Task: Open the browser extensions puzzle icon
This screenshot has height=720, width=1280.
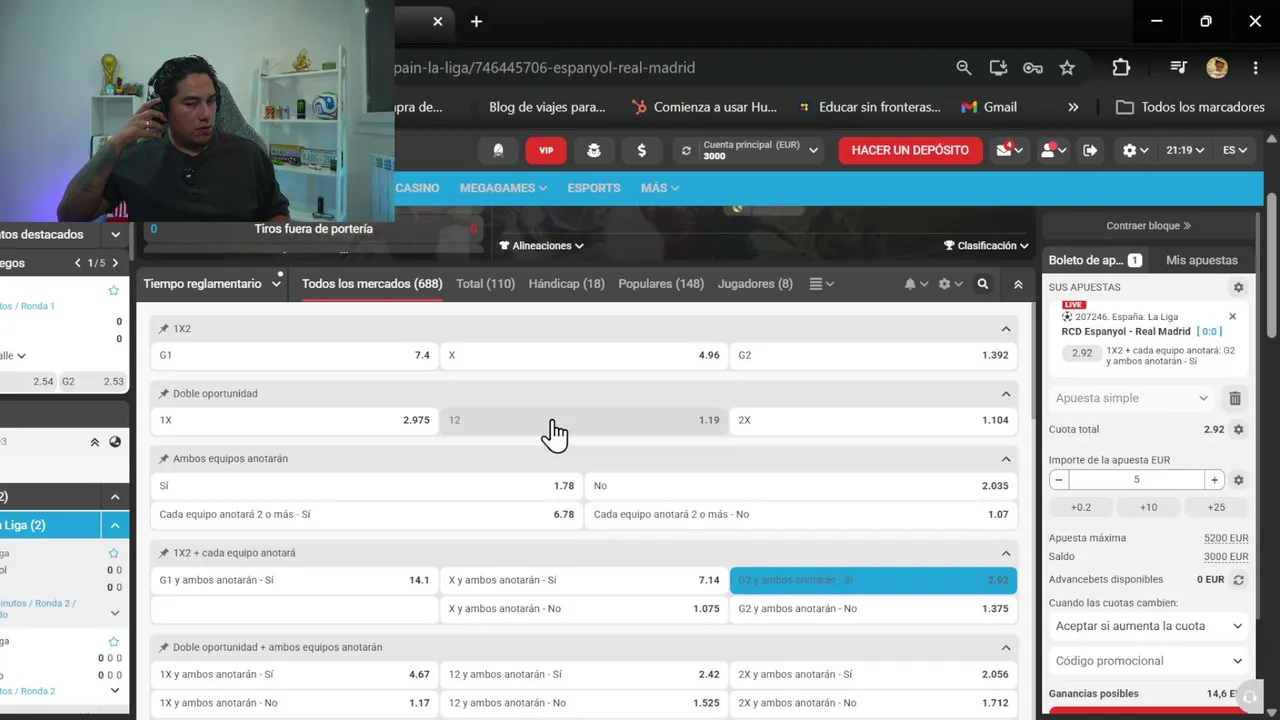Action: click(1121, 68)
